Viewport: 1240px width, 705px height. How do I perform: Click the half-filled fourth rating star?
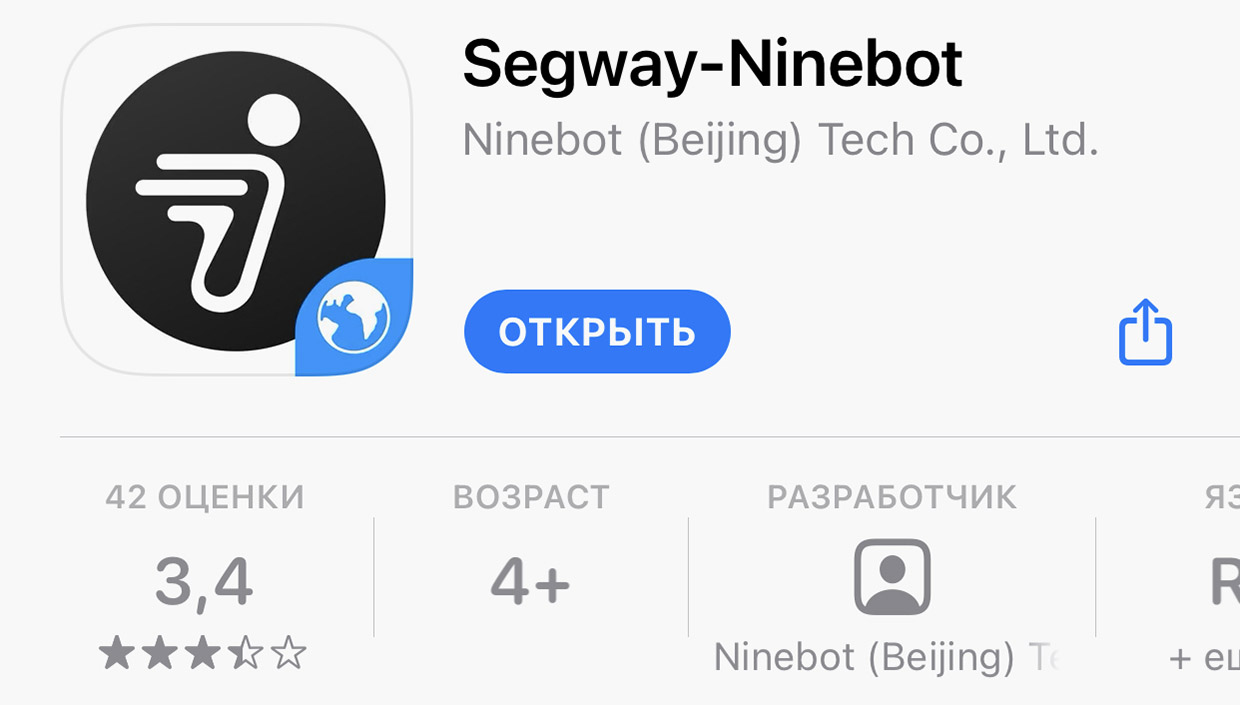(245, 655)
